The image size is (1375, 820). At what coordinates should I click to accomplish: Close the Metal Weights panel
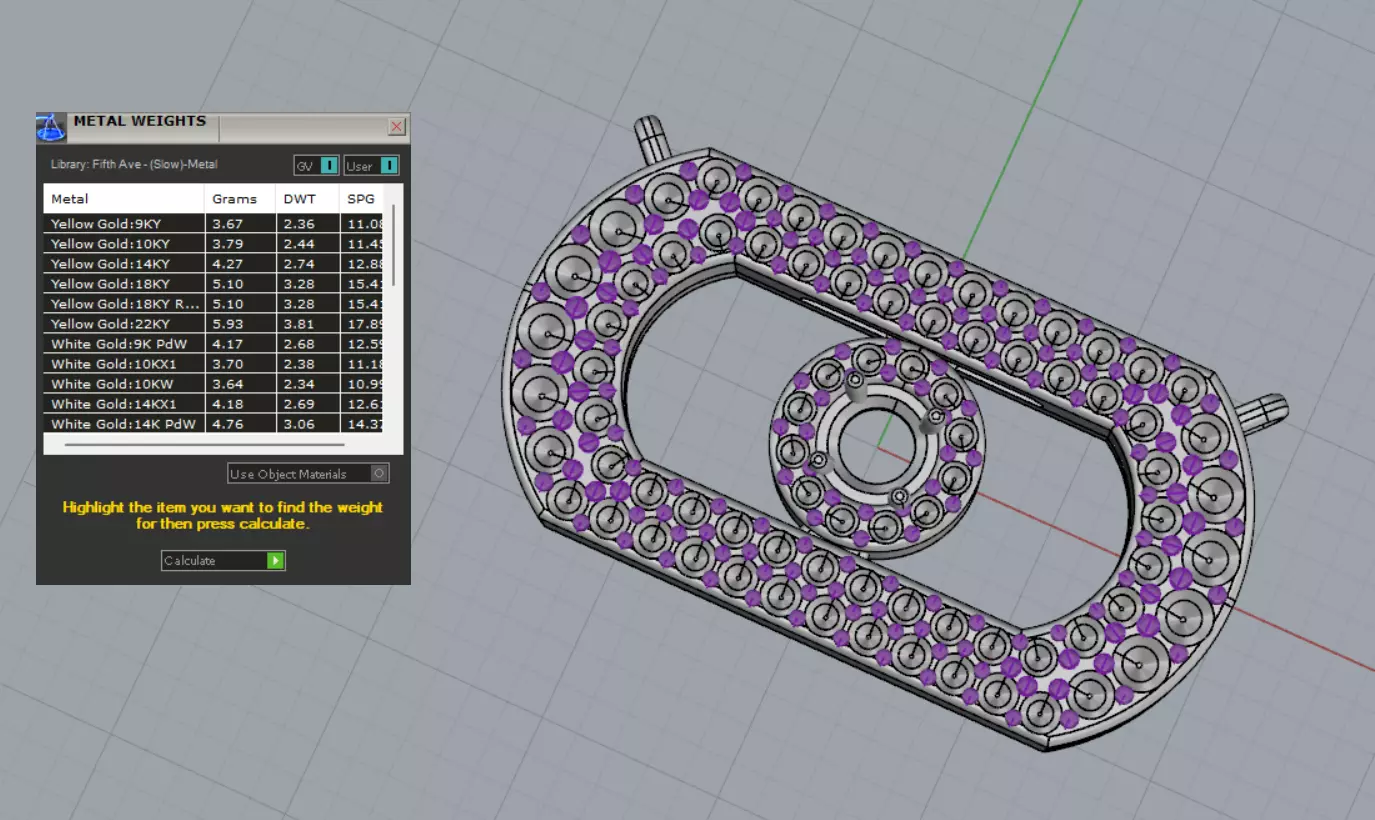[397, 127]
